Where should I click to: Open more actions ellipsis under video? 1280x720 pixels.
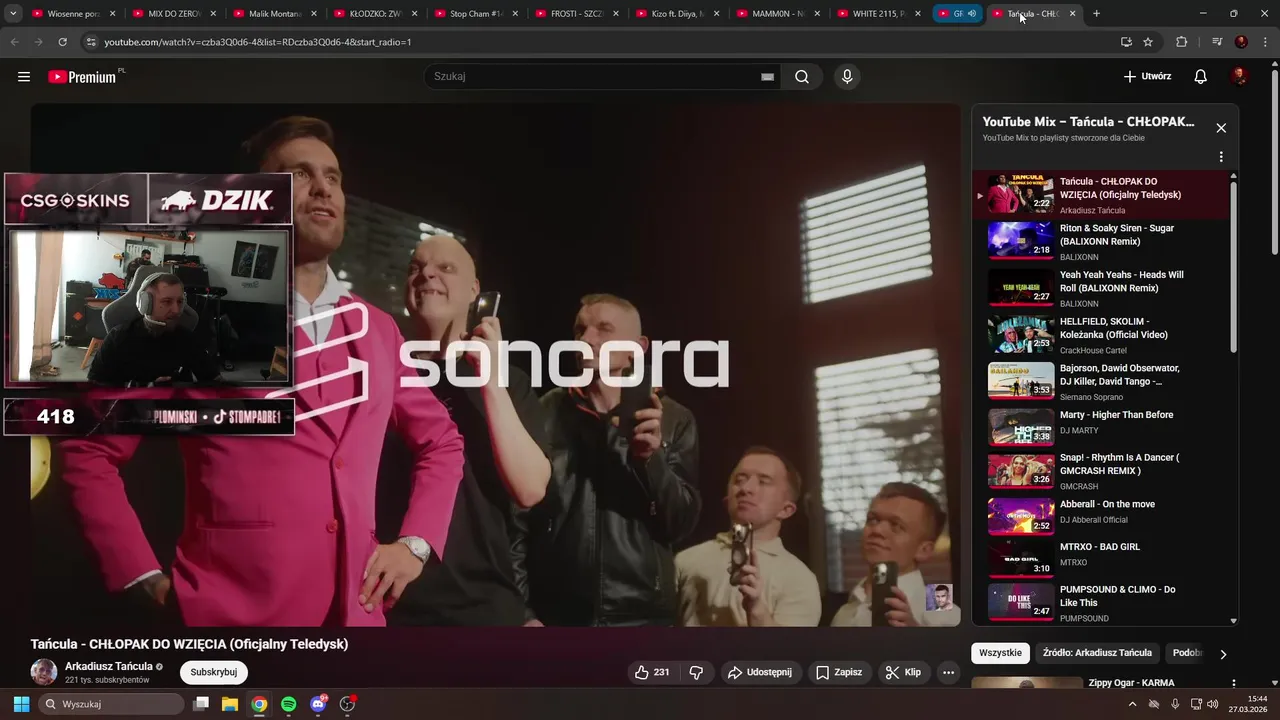click(949, 672)
